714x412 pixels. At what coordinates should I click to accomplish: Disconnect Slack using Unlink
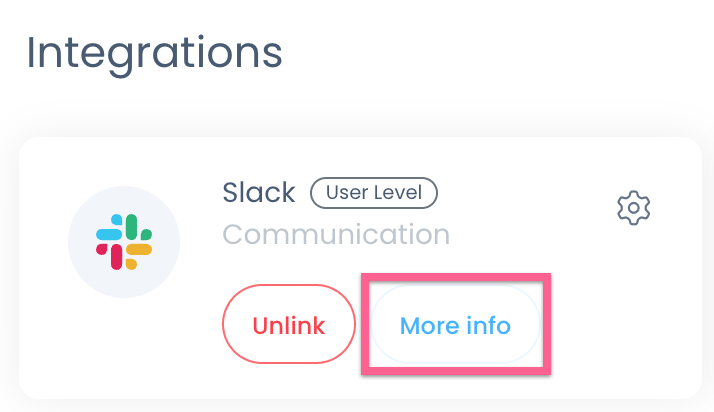(x=289, y=325)
